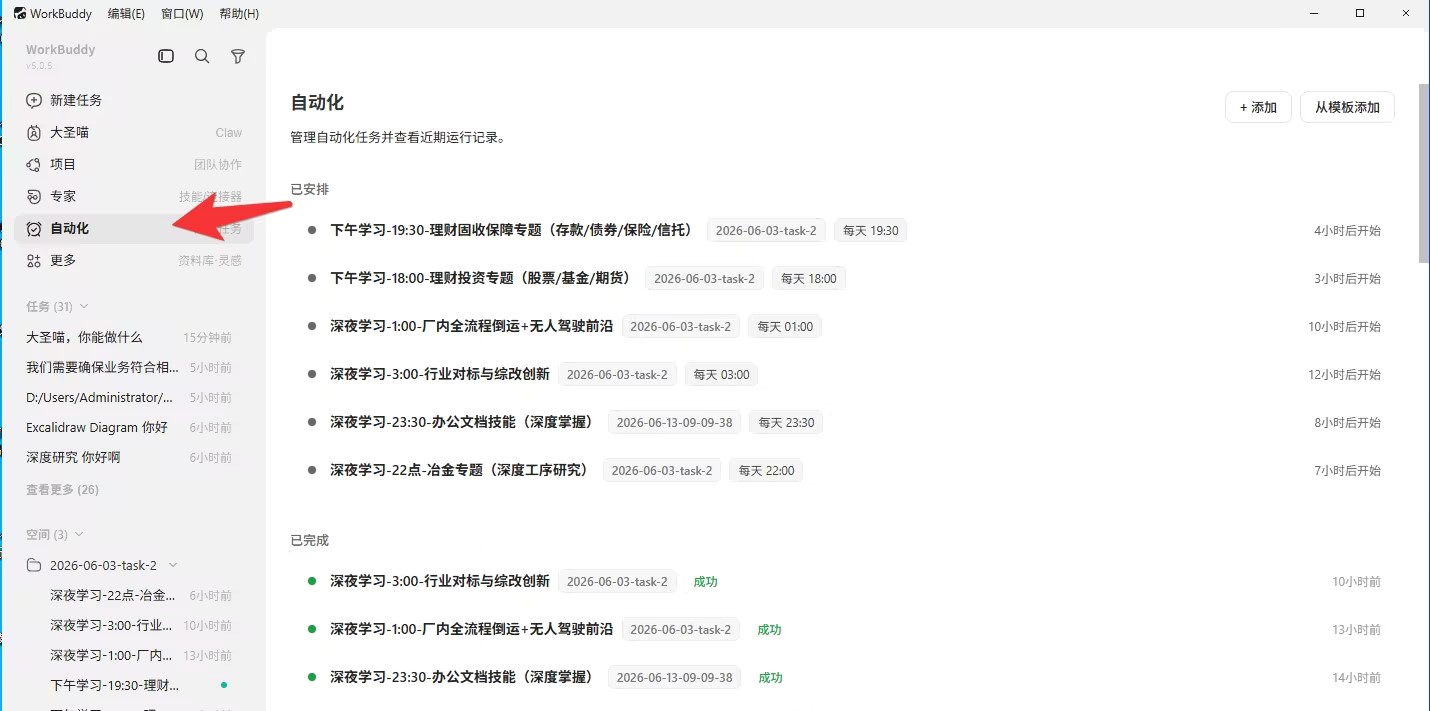This screenshot has height=711, width=1430.
Task: Toggle the sidebar panel icon
Action: click(x=166, y=57)
